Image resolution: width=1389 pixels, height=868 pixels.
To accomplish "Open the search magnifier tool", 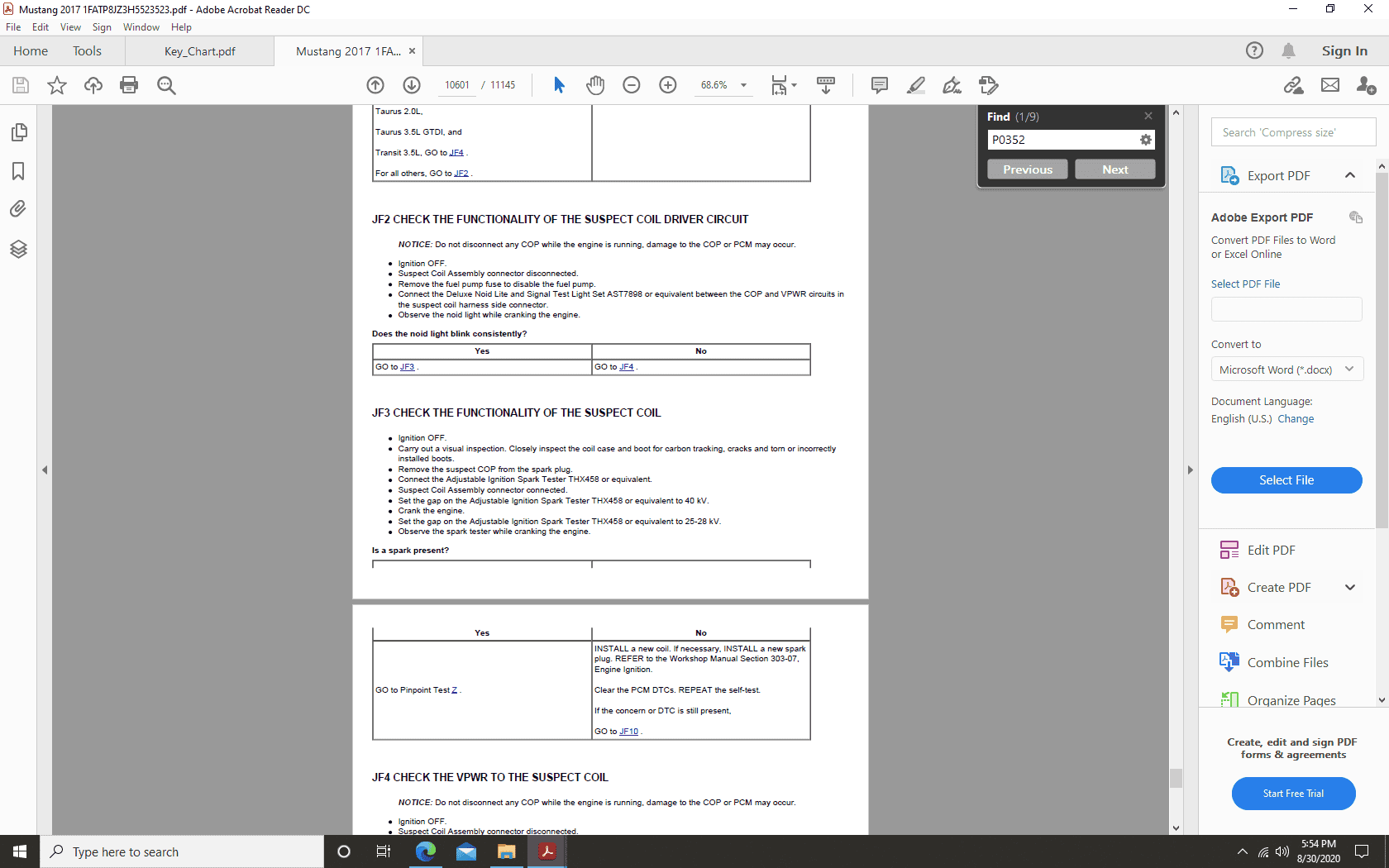I will click(166, 85).
